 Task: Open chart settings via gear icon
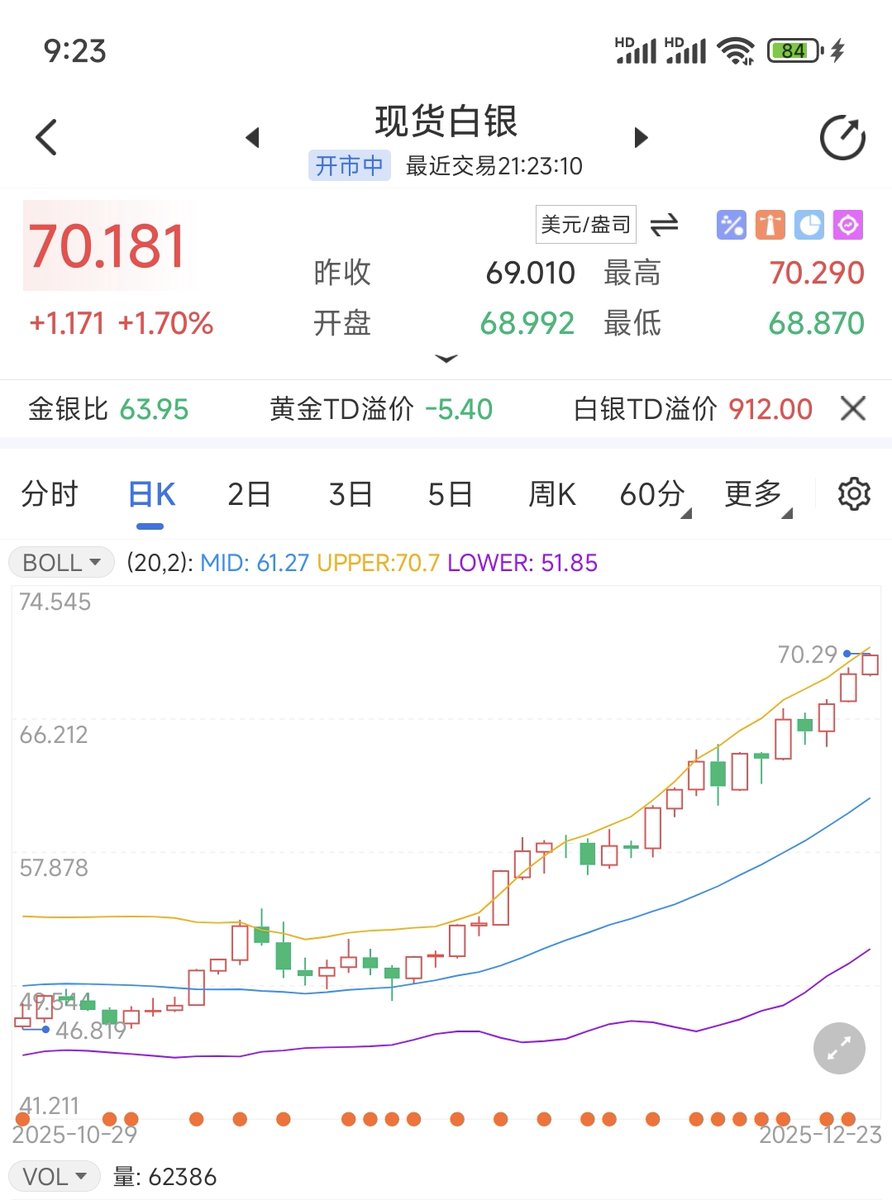click(854, 493)
